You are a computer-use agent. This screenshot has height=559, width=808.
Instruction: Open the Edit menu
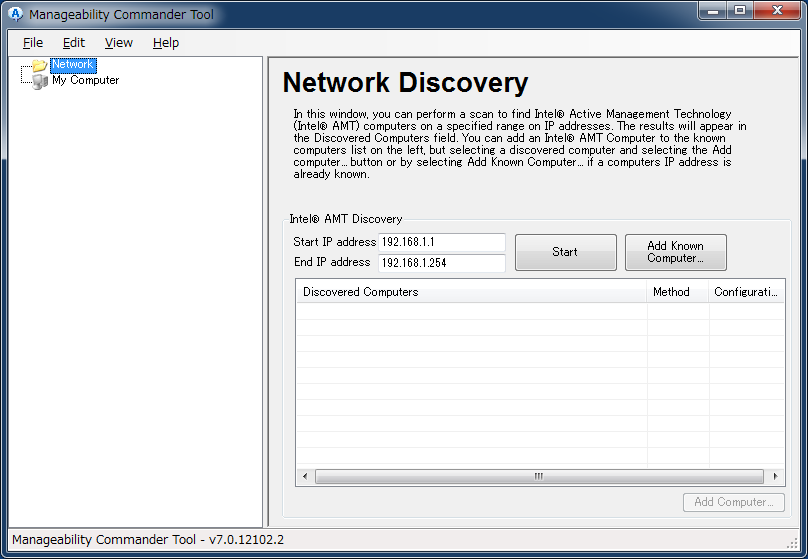pos(74,43)
